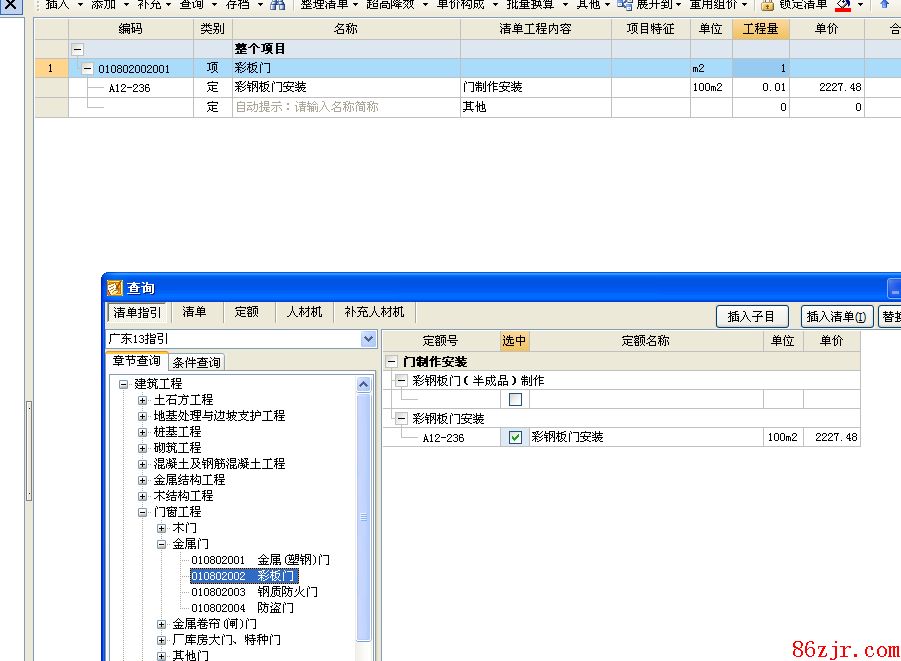Viewport: 901px width, 661px height.
Task: Open the 广东13指引 dropdown
Action: (368, 340)
